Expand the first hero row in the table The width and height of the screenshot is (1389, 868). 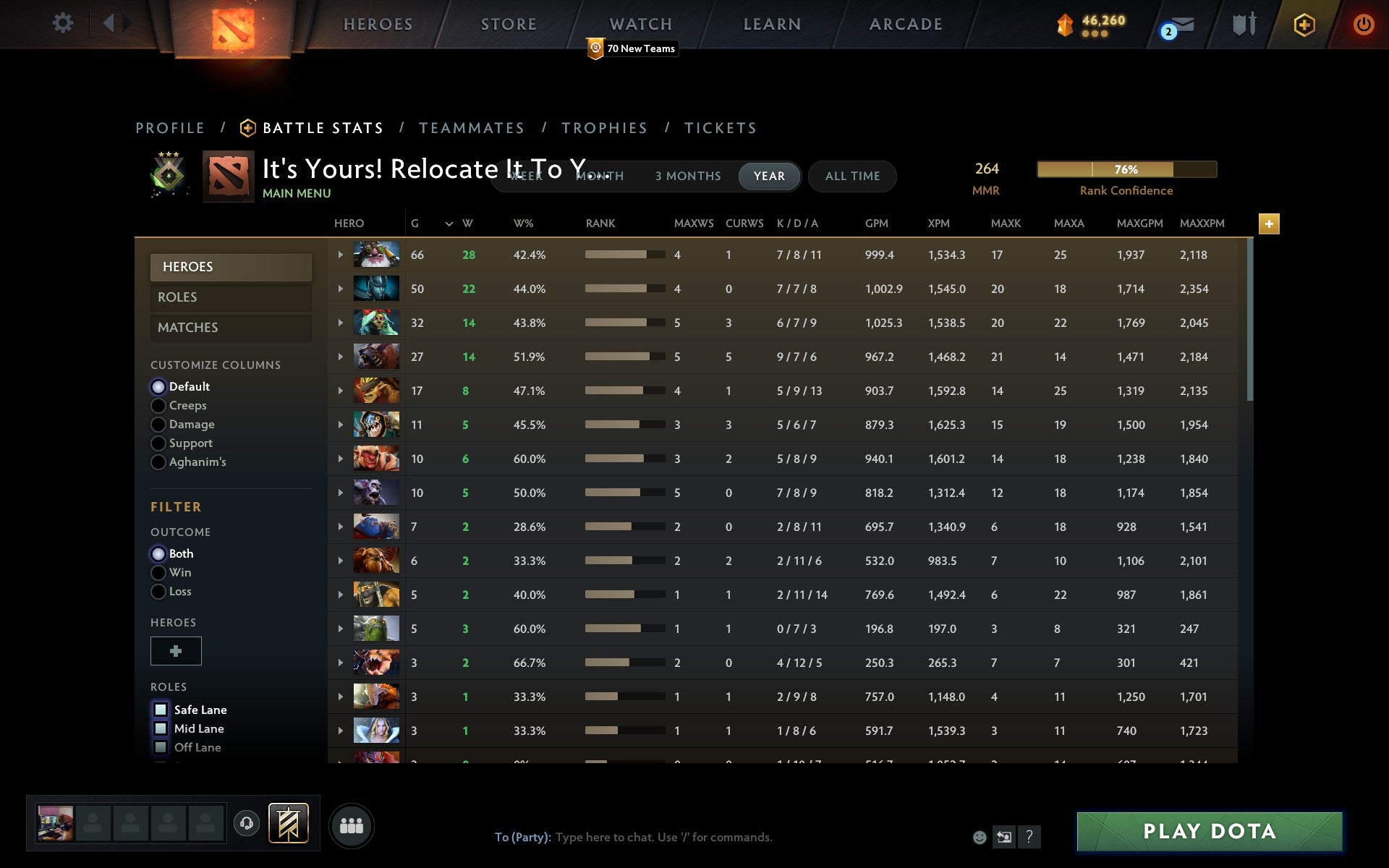click(340, 255)
